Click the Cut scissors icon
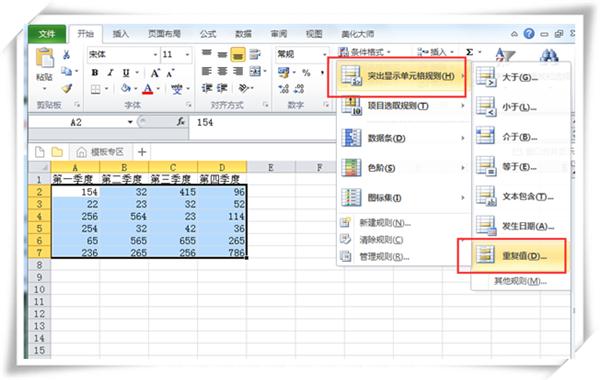 (66, 54)
